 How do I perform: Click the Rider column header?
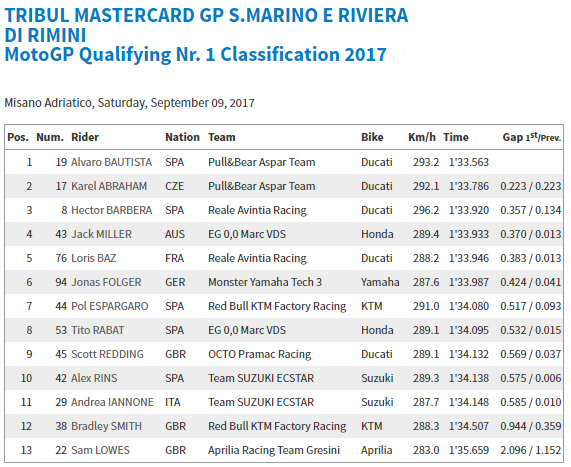[85, 137]
